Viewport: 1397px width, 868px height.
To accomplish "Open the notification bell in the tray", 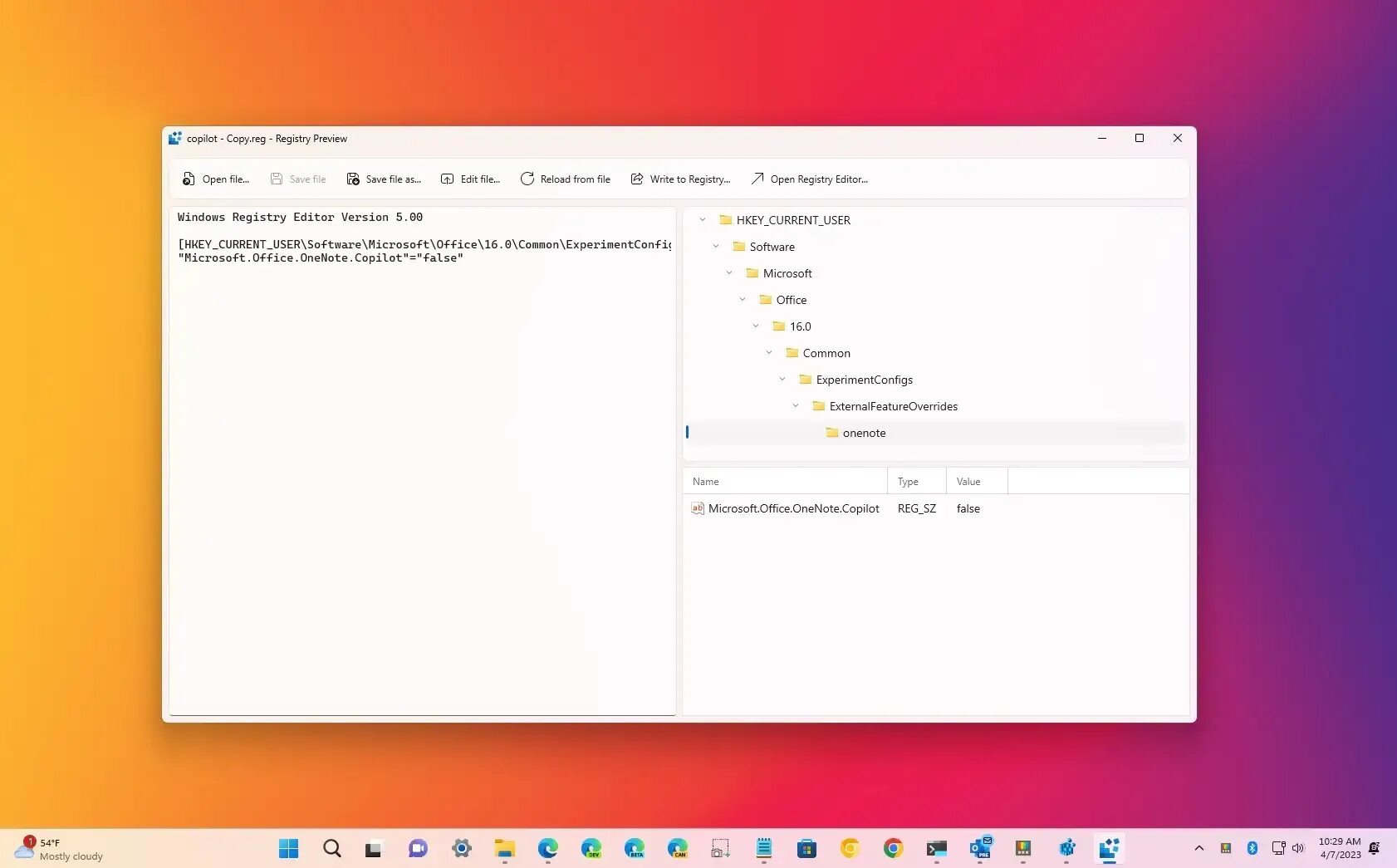I will pos(1375,848).
